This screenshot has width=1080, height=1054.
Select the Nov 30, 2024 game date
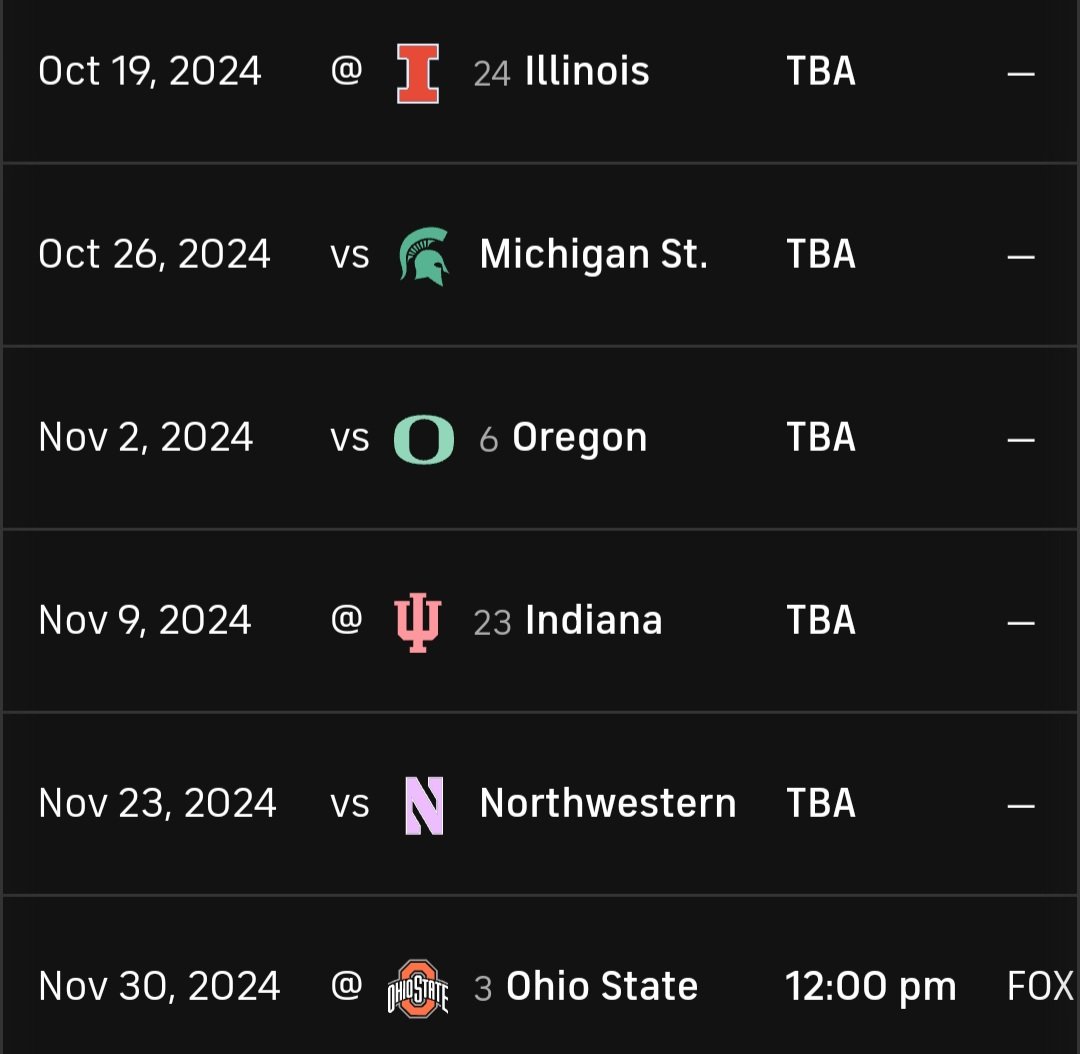(x=160, y=986)
